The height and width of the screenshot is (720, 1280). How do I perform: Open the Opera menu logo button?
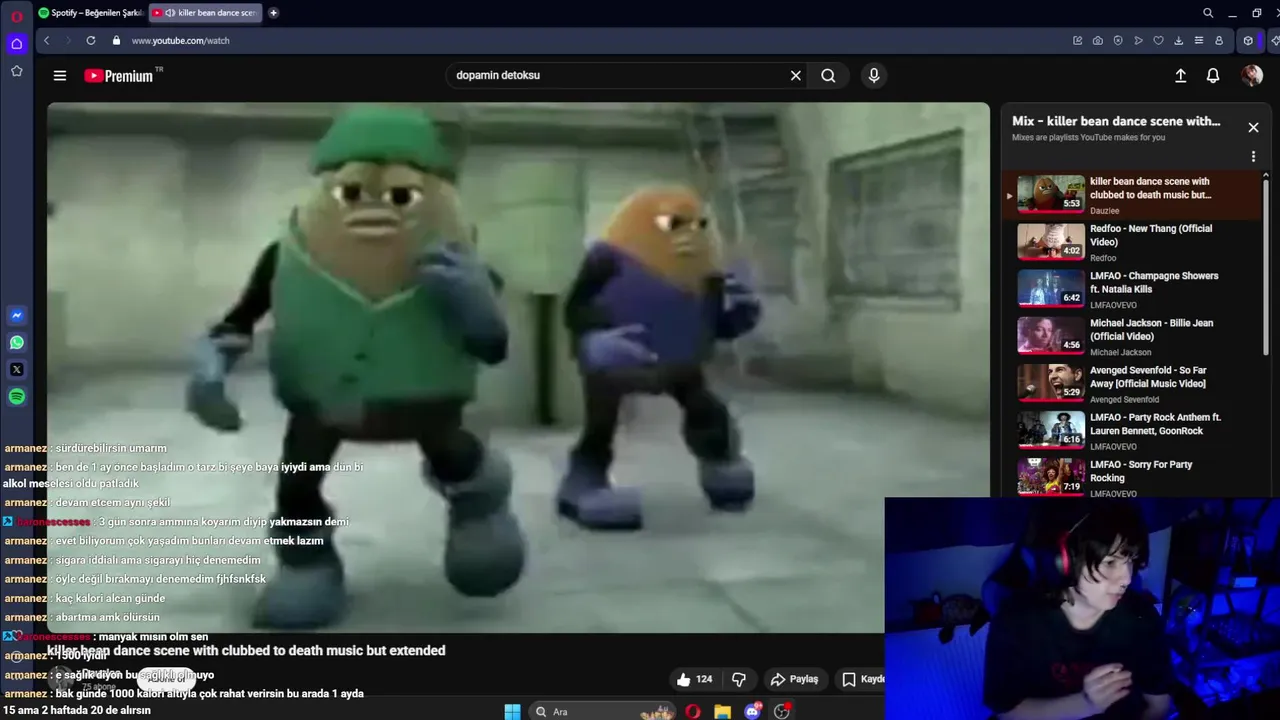point(16,16)
